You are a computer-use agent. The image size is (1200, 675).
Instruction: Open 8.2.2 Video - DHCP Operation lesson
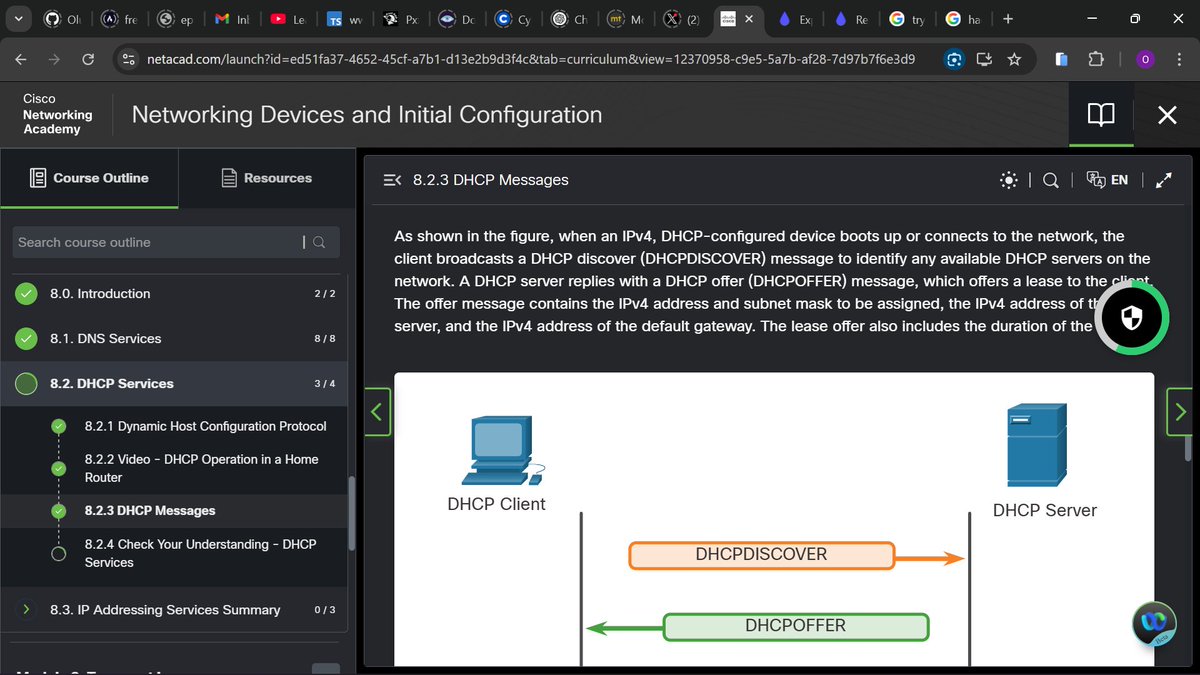tap(201, 468)
